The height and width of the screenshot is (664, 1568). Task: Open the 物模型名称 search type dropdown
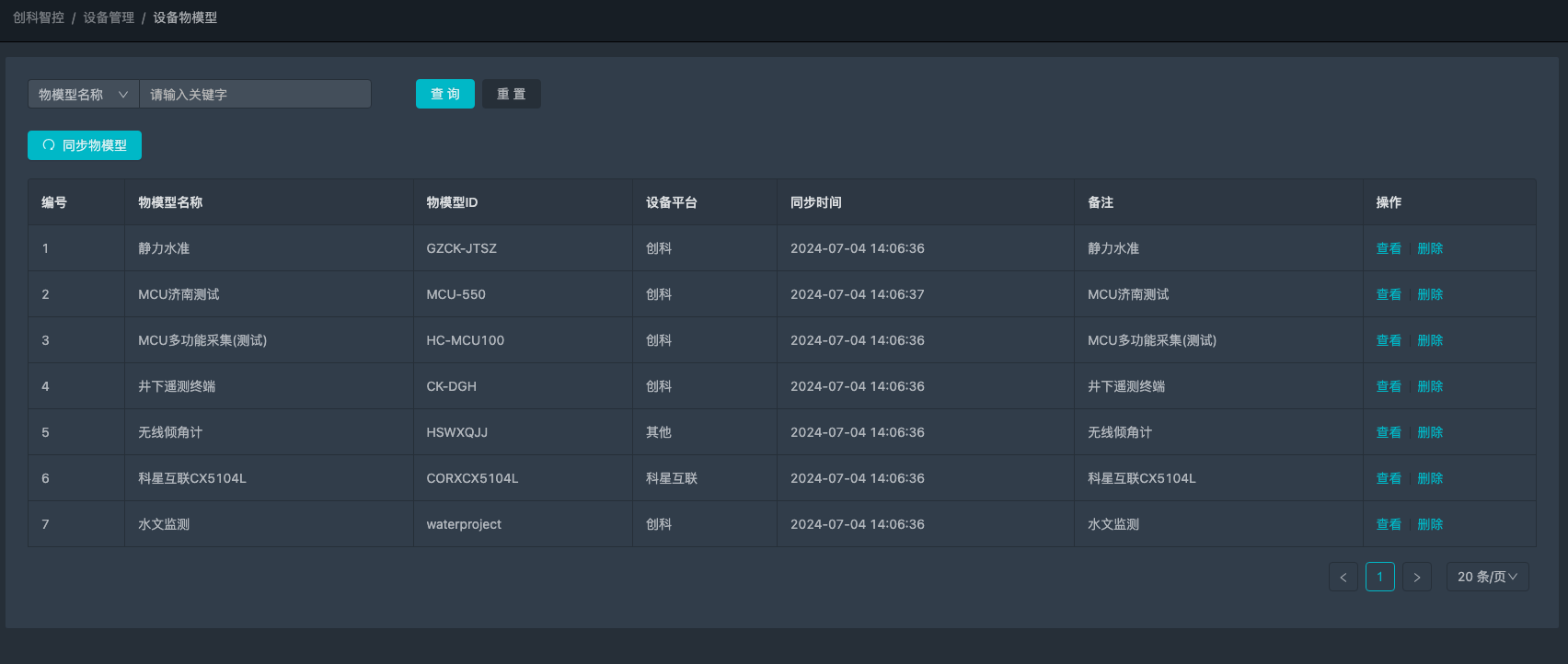click(x=83, y=94)
